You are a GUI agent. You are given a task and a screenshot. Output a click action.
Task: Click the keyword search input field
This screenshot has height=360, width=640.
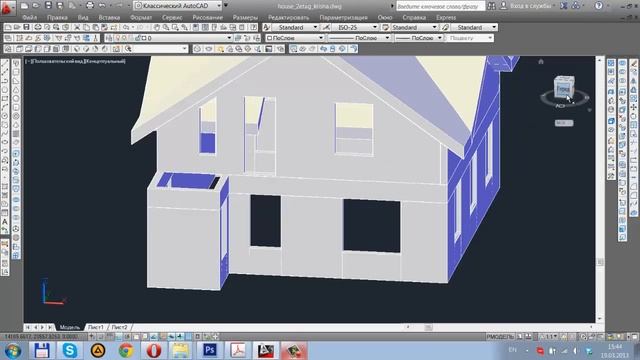440,6
